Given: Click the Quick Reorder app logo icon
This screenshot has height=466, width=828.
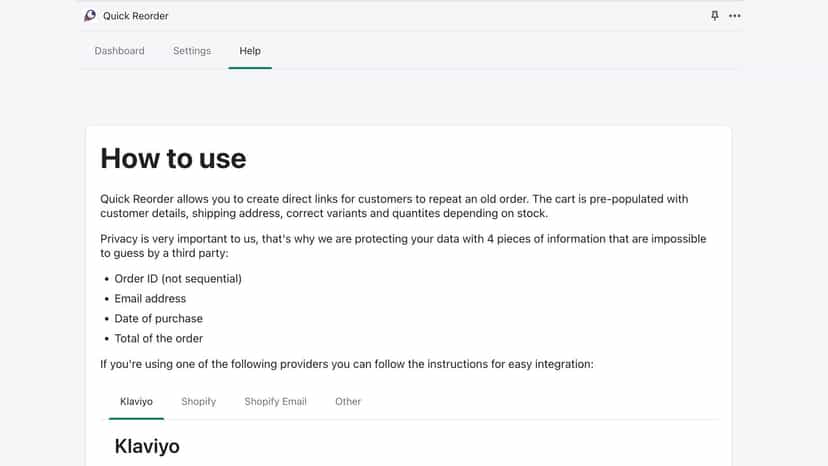Looking at the screenshot, I should [x=90, y=16].
